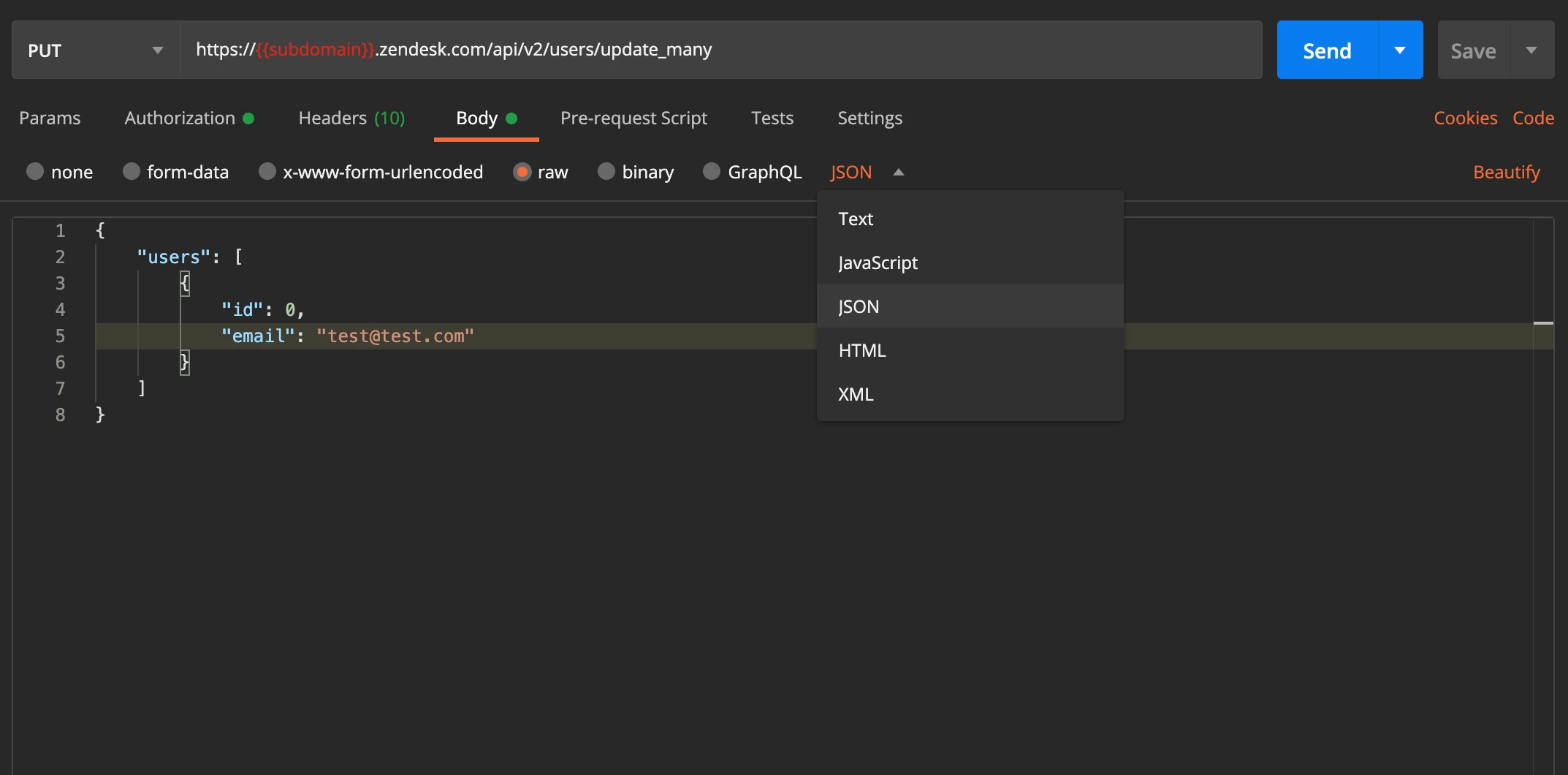Open the PUT HTTP method dropdown

[x=96, y=50]
